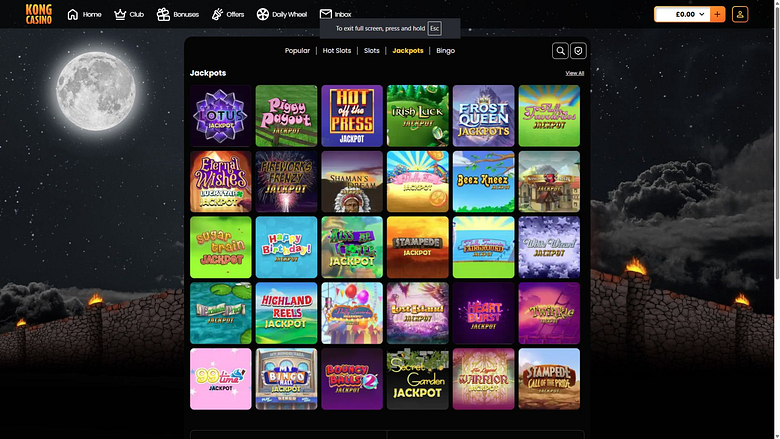
Task: Switch to the Bingo tab
Action: 445,51
